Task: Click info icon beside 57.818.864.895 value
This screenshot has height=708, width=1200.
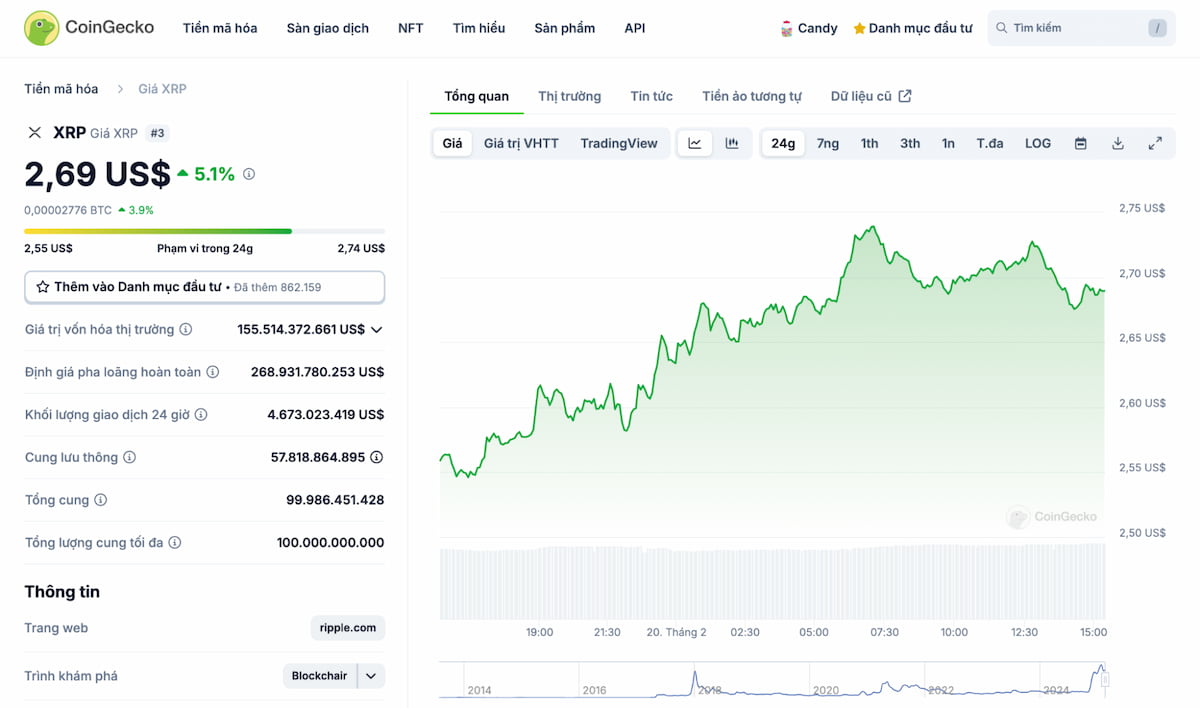Action: [377, 457]
